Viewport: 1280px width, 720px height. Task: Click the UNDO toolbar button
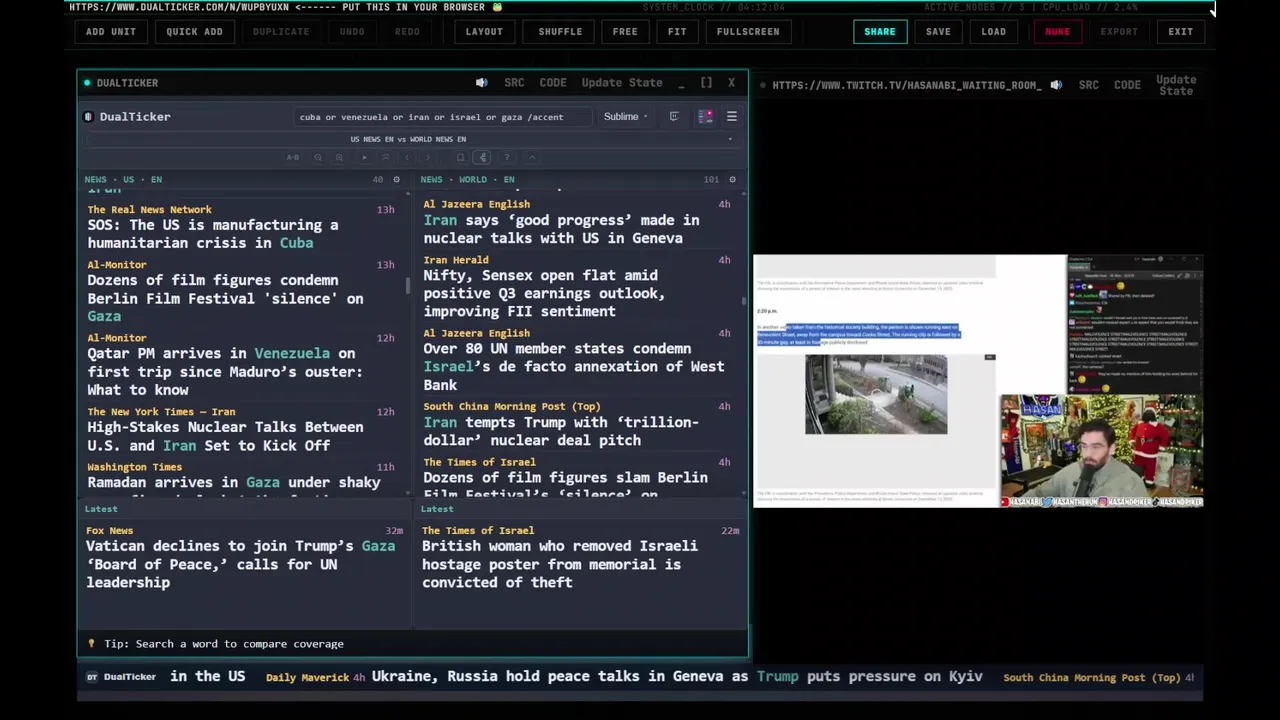(352, 31)
